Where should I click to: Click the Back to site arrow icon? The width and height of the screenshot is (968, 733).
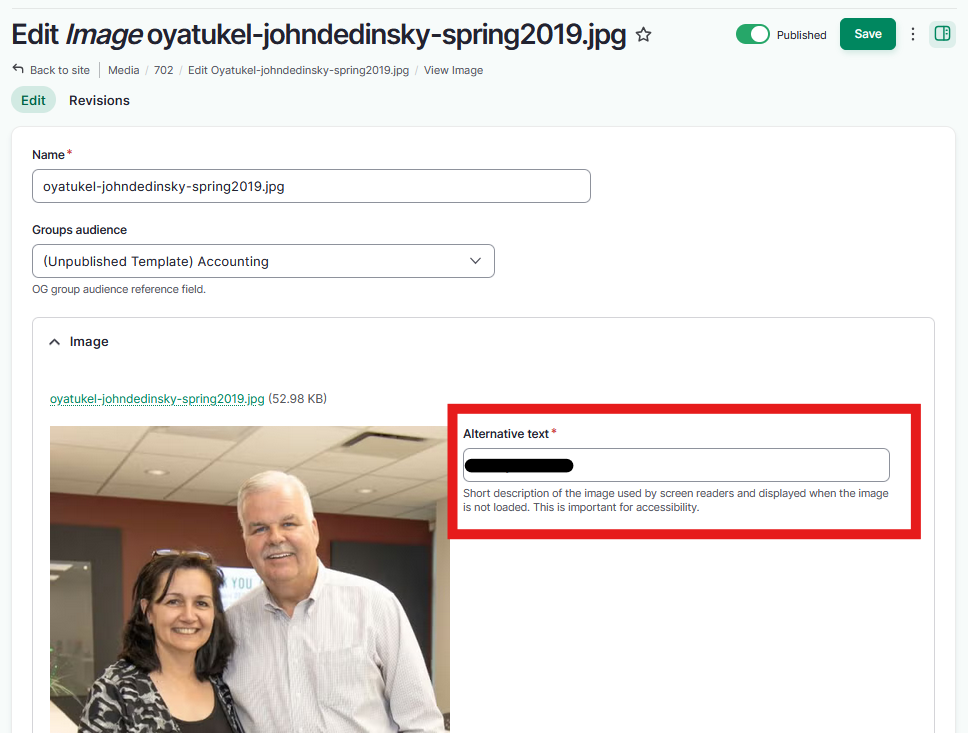[x=18, y=69]
